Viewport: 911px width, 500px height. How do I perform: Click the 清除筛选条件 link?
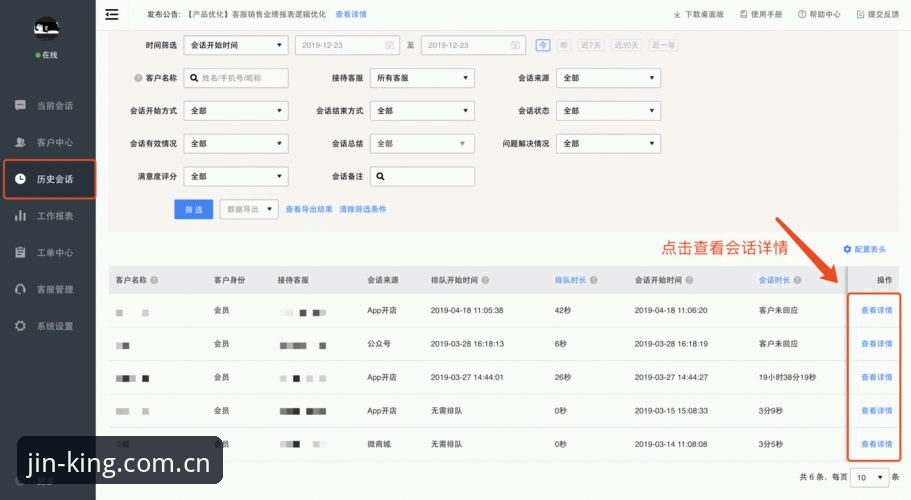(363, 209)
